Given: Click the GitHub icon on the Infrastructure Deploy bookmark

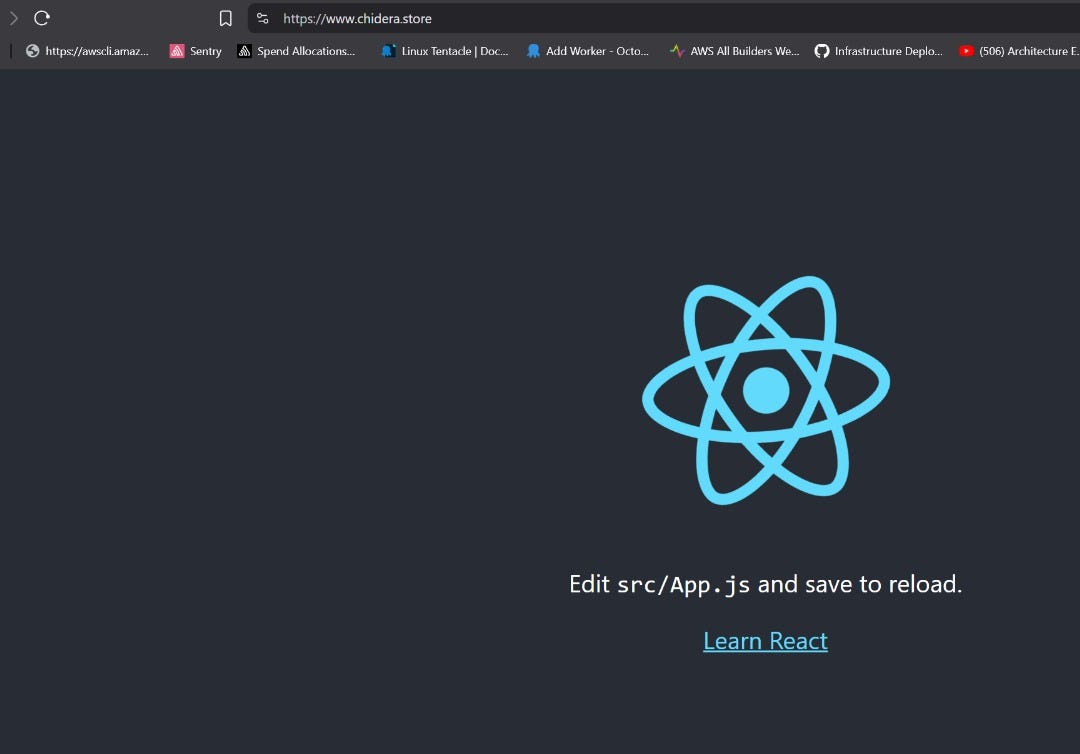Looking at the screenshot, I should click(822, 51).
